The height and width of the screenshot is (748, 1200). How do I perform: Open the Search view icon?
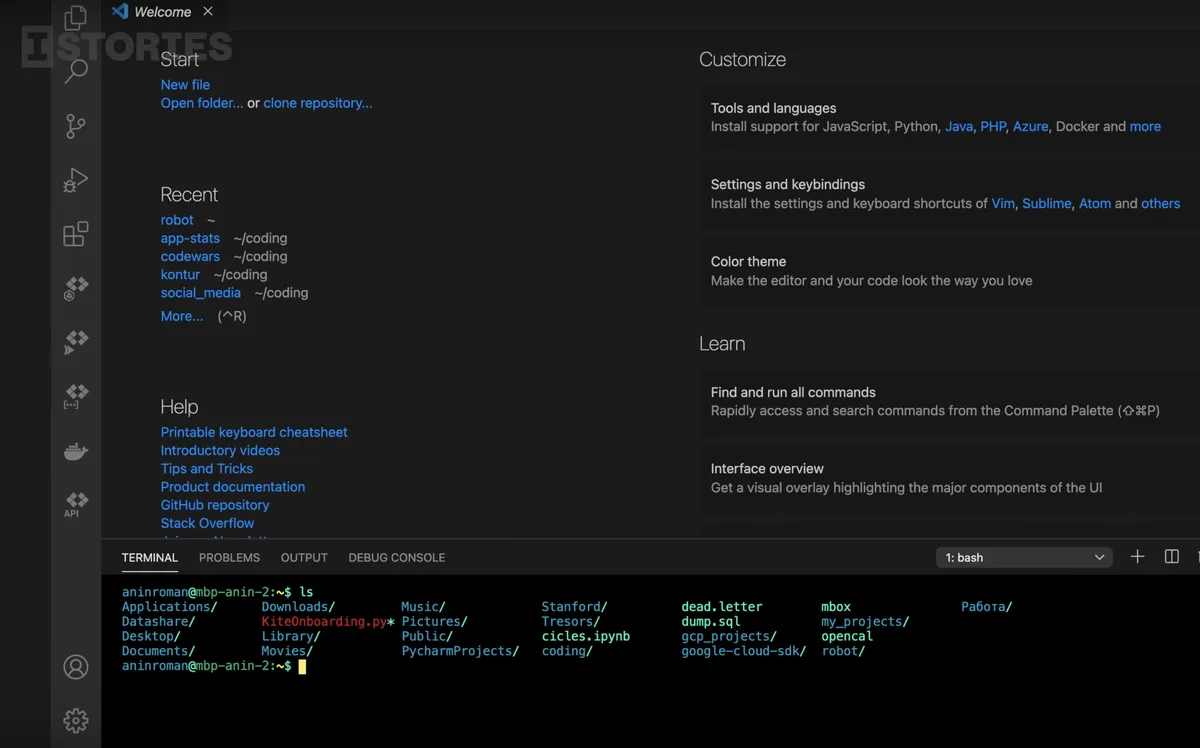[76, 71]
